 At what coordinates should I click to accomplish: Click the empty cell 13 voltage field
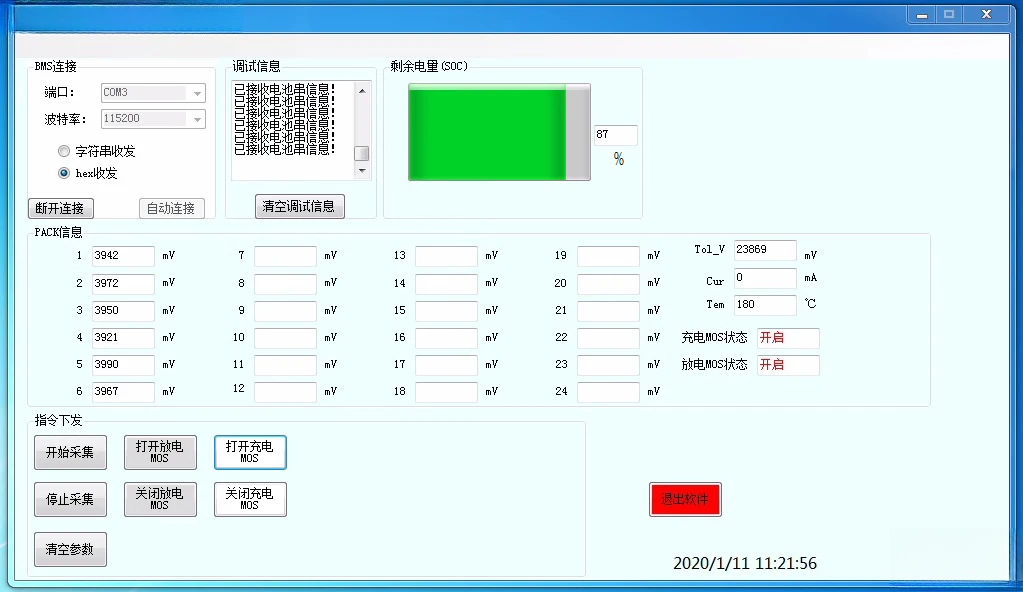(446, 256)
